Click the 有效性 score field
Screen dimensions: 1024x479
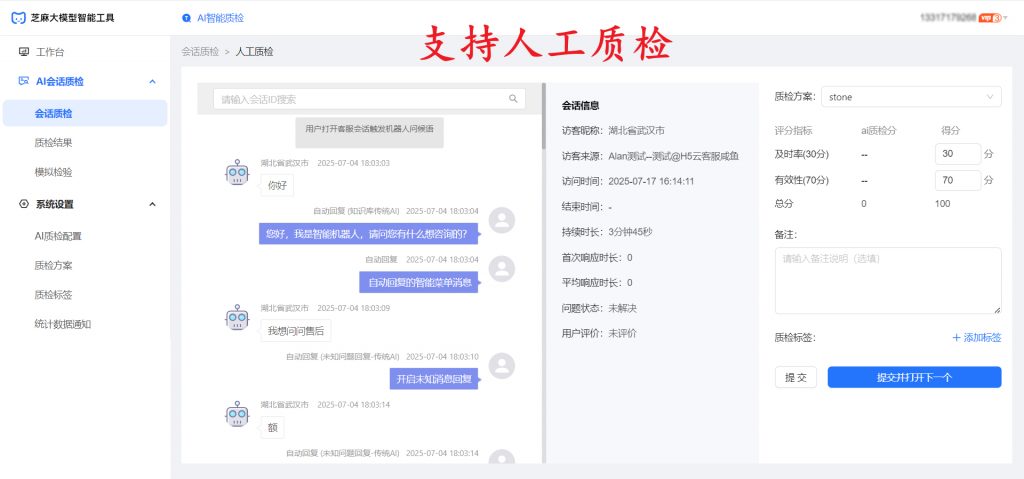[x=958, y=180]
